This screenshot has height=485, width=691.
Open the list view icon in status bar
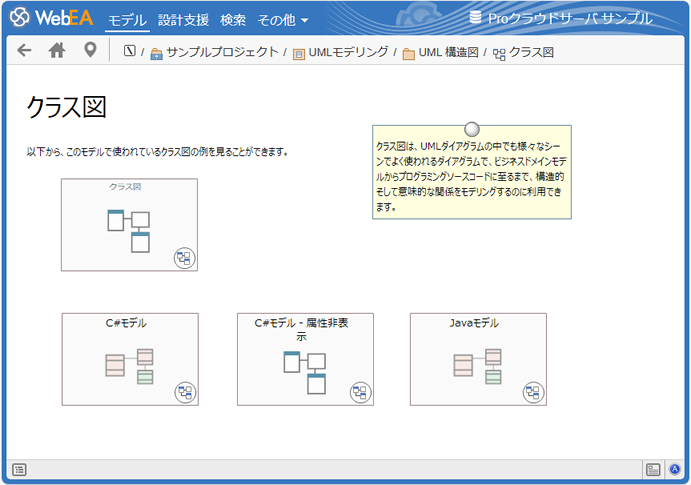coord(19,470)
